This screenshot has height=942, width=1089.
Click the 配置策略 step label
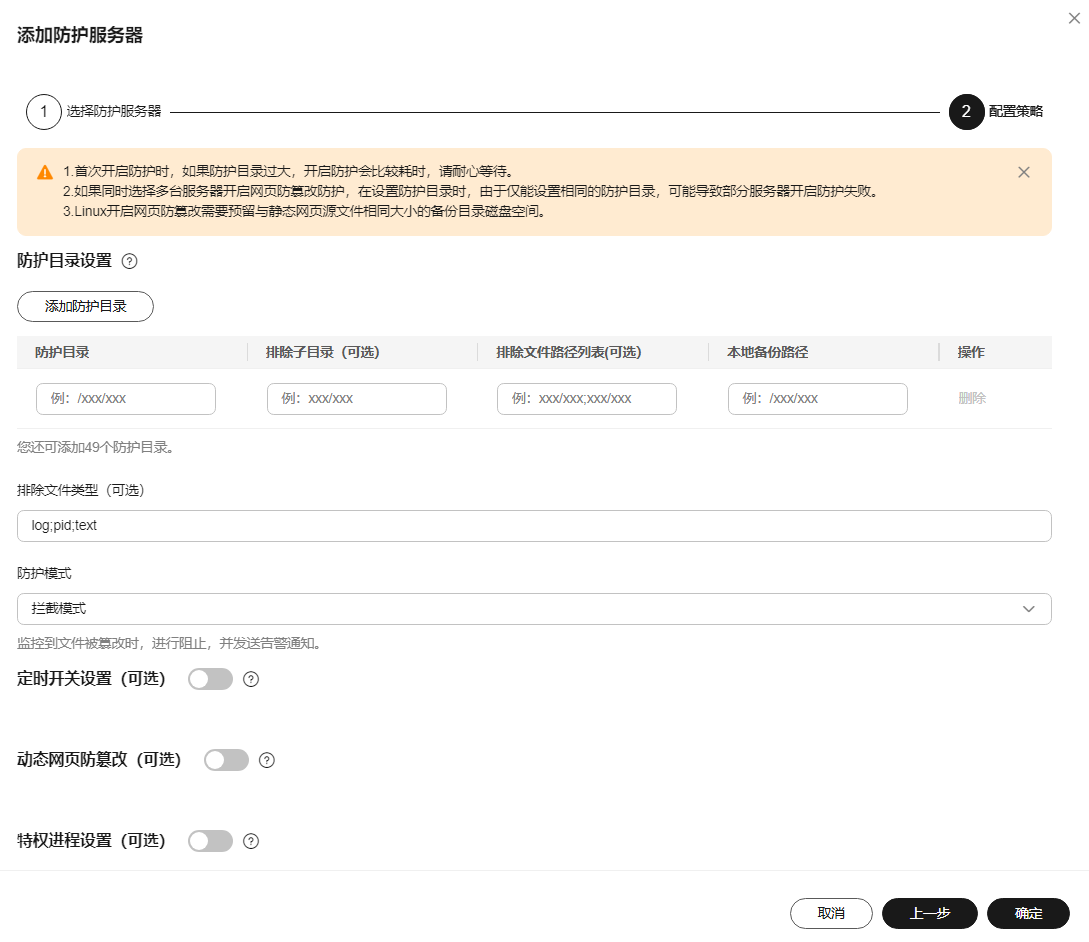[x=1016, y=112]
